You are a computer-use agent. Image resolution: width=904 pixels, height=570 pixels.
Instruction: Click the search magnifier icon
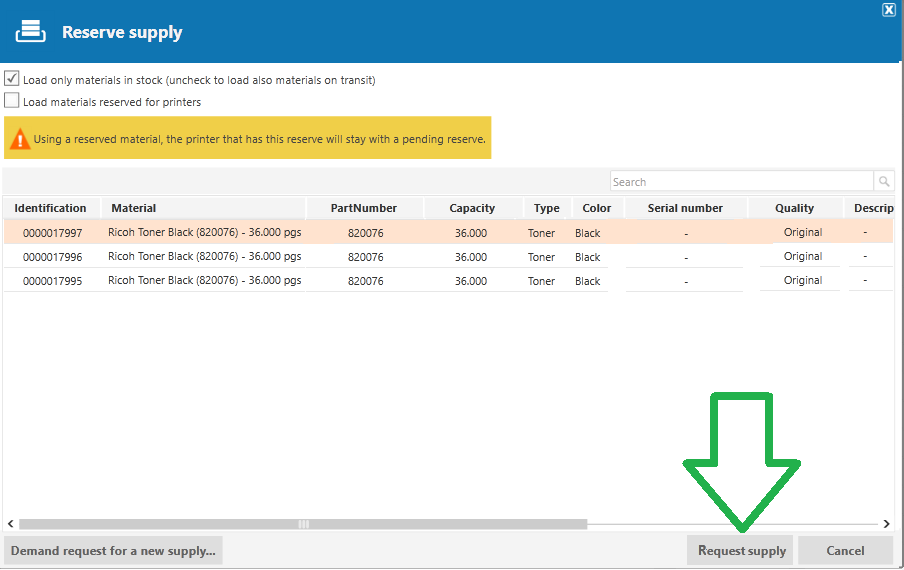tap(884, 182)
